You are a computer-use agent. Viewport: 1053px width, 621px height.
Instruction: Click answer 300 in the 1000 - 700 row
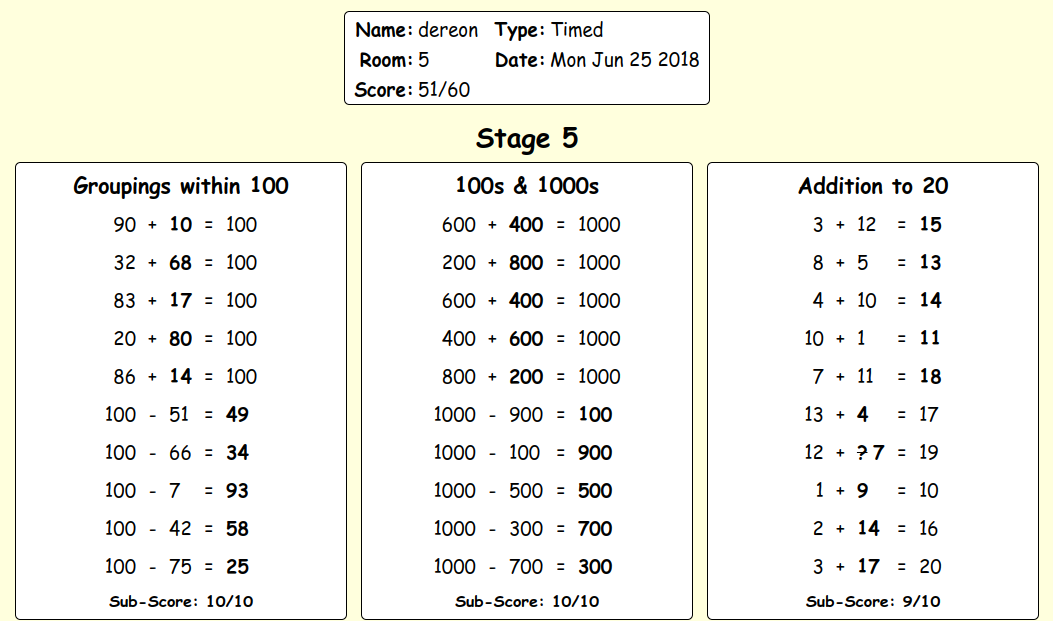pos(595,567)
